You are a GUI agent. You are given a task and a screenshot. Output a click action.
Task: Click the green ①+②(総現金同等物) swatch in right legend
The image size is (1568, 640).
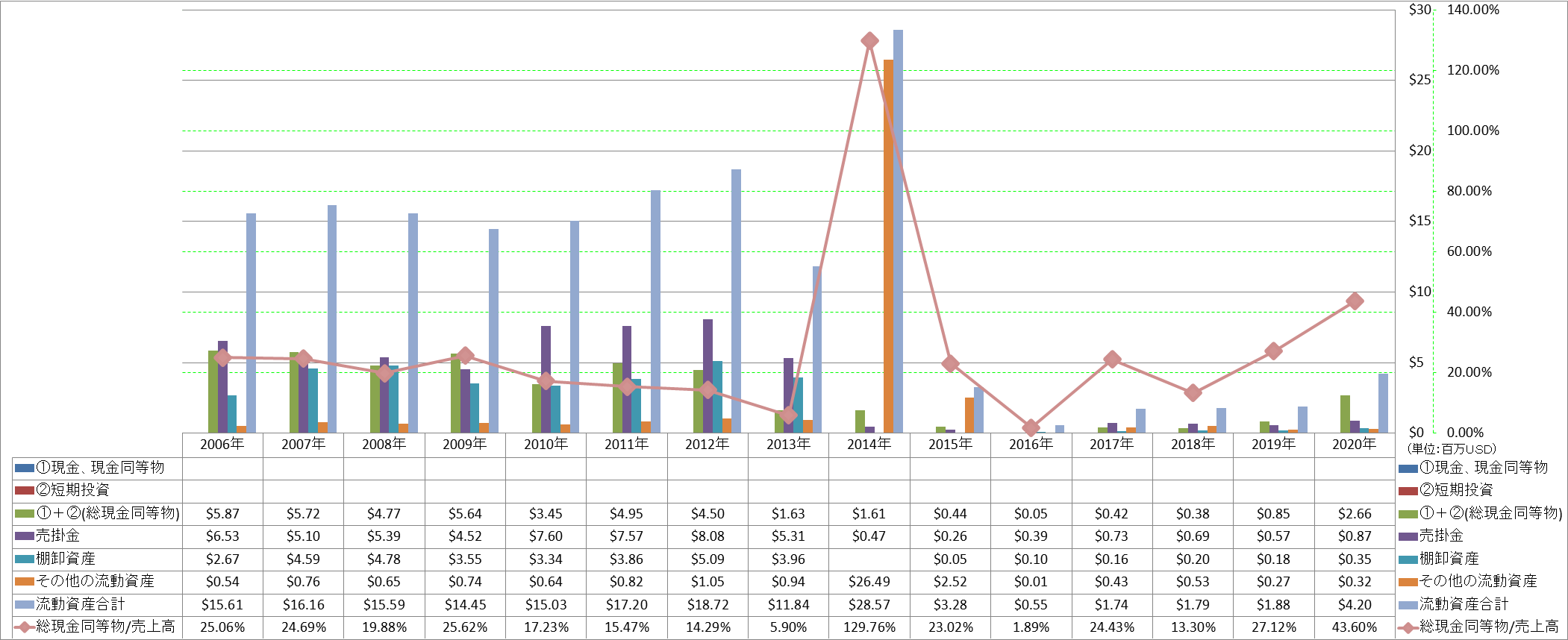coord(1408,514)
